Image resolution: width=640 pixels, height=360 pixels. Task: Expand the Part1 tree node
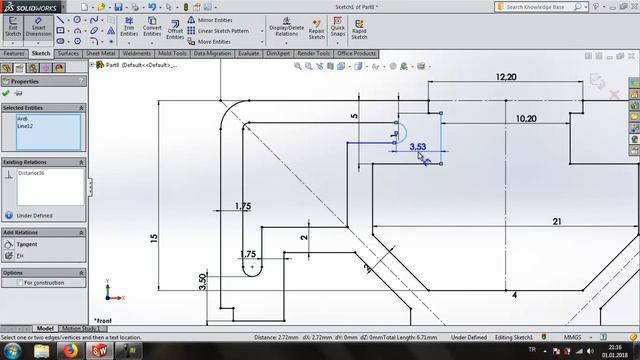[x=92, y=65]
